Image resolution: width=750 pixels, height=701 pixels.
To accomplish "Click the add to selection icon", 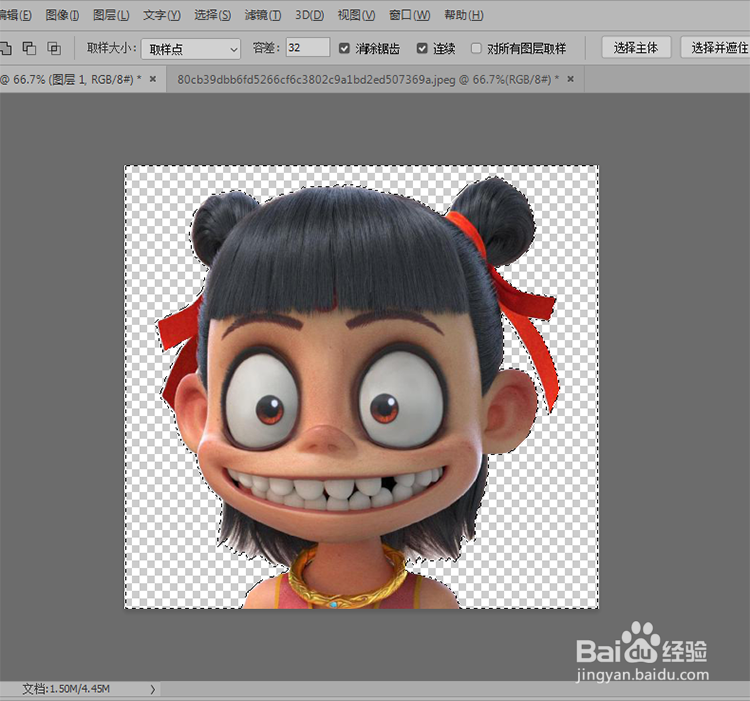I will [x=5, y=48].
